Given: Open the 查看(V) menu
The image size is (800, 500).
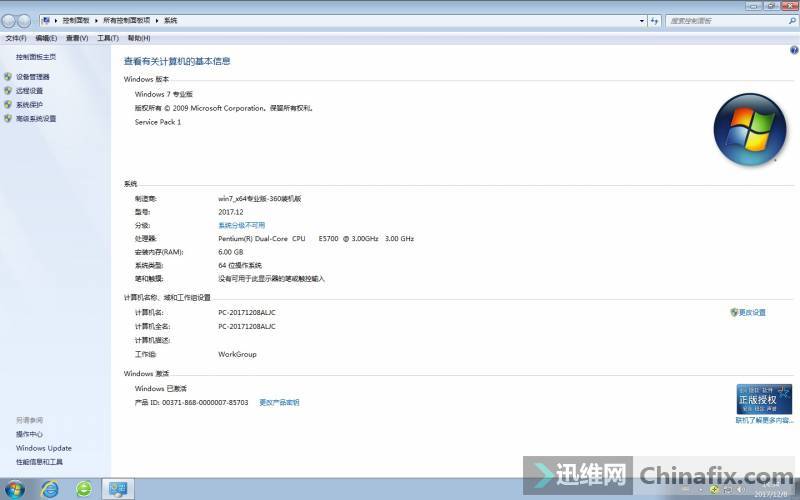Looking at the screenshot, I should 77,38.
